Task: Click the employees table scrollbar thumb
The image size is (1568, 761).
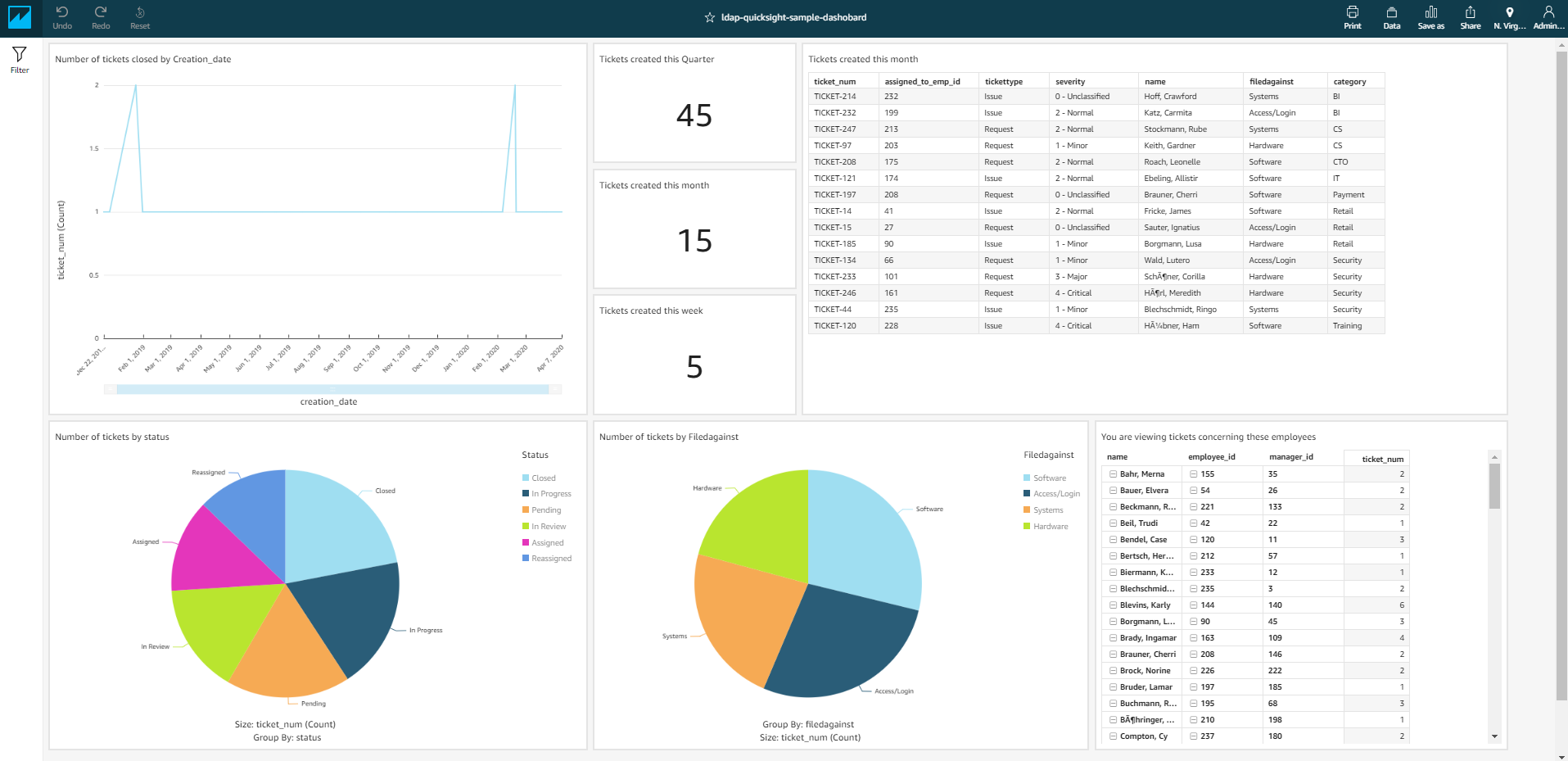Action: pos(1494,487)
